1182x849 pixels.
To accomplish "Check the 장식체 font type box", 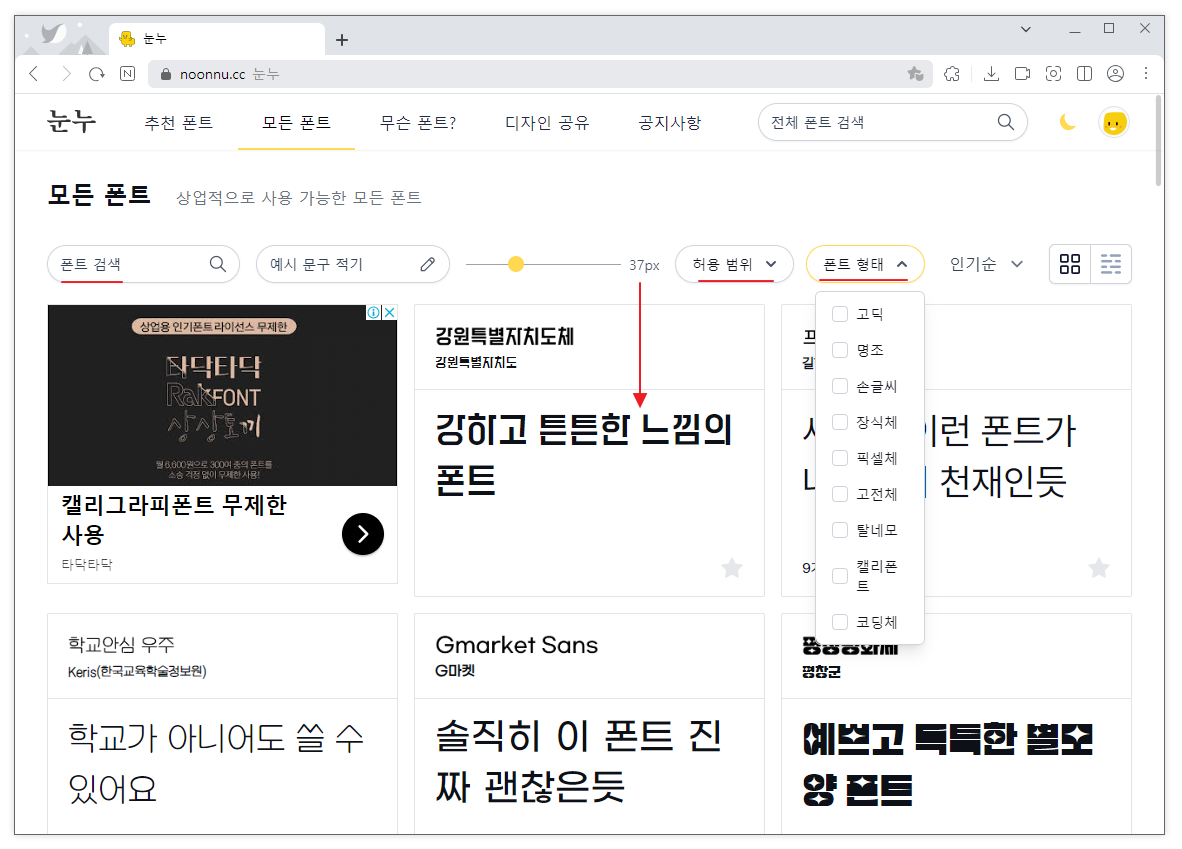I will pos(840,422).
